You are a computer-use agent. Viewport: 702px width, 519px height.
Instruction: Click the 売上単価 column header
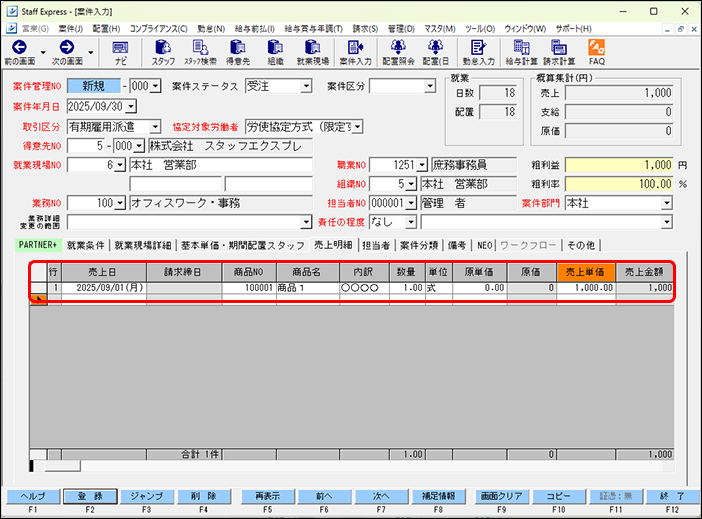[x=586, y=272]
